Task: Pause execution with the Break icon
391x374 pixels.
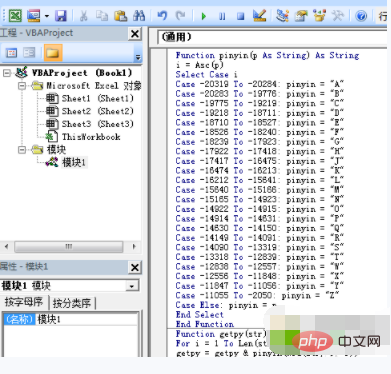Action: click(222, 16)
